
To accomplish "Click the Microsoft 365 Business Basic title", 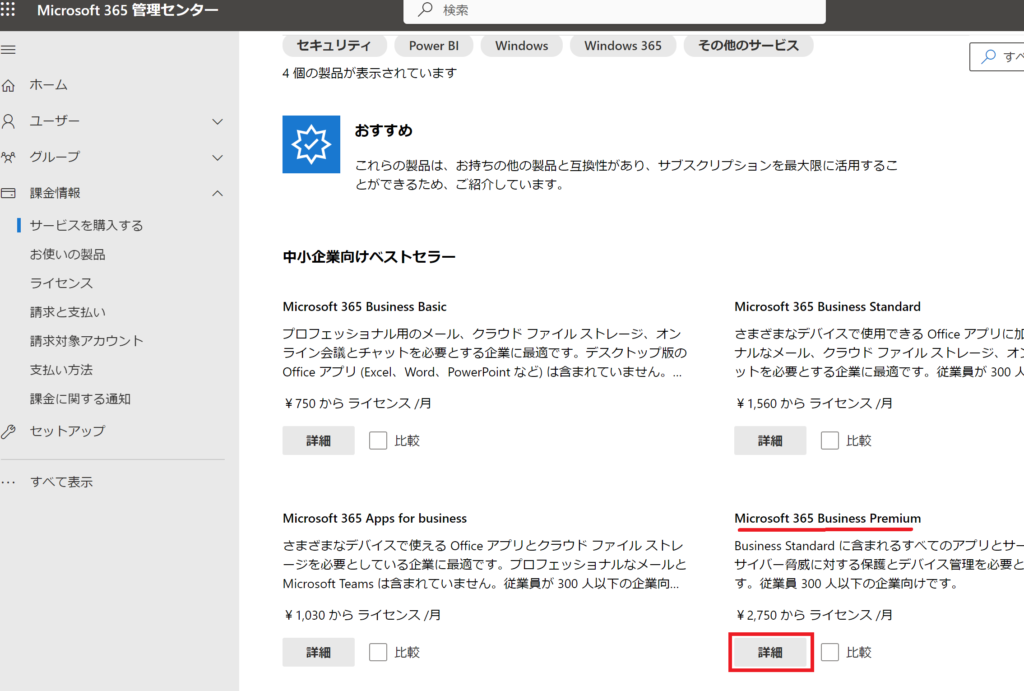I will pyautogui.click(x=364, y=306).
